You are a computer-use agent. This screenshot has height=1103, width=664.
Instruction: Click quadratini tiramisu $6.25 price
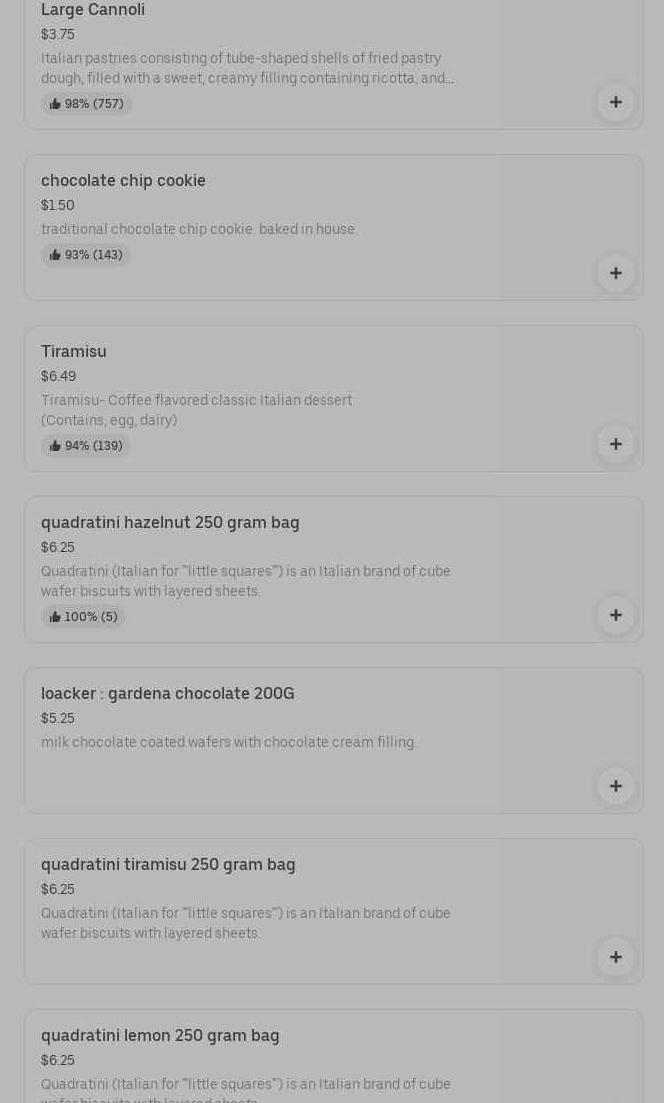(58, 890)
